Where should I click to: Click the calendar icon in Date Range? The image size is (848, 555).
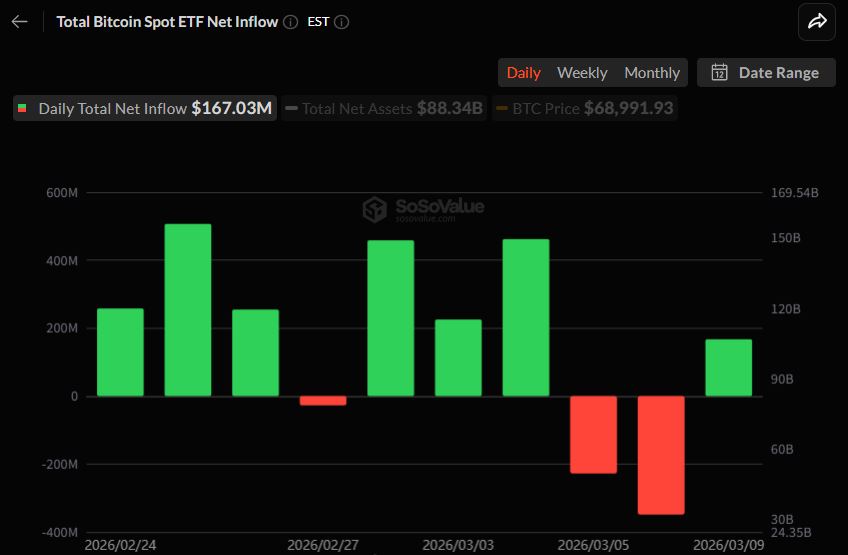pos(719,72)
